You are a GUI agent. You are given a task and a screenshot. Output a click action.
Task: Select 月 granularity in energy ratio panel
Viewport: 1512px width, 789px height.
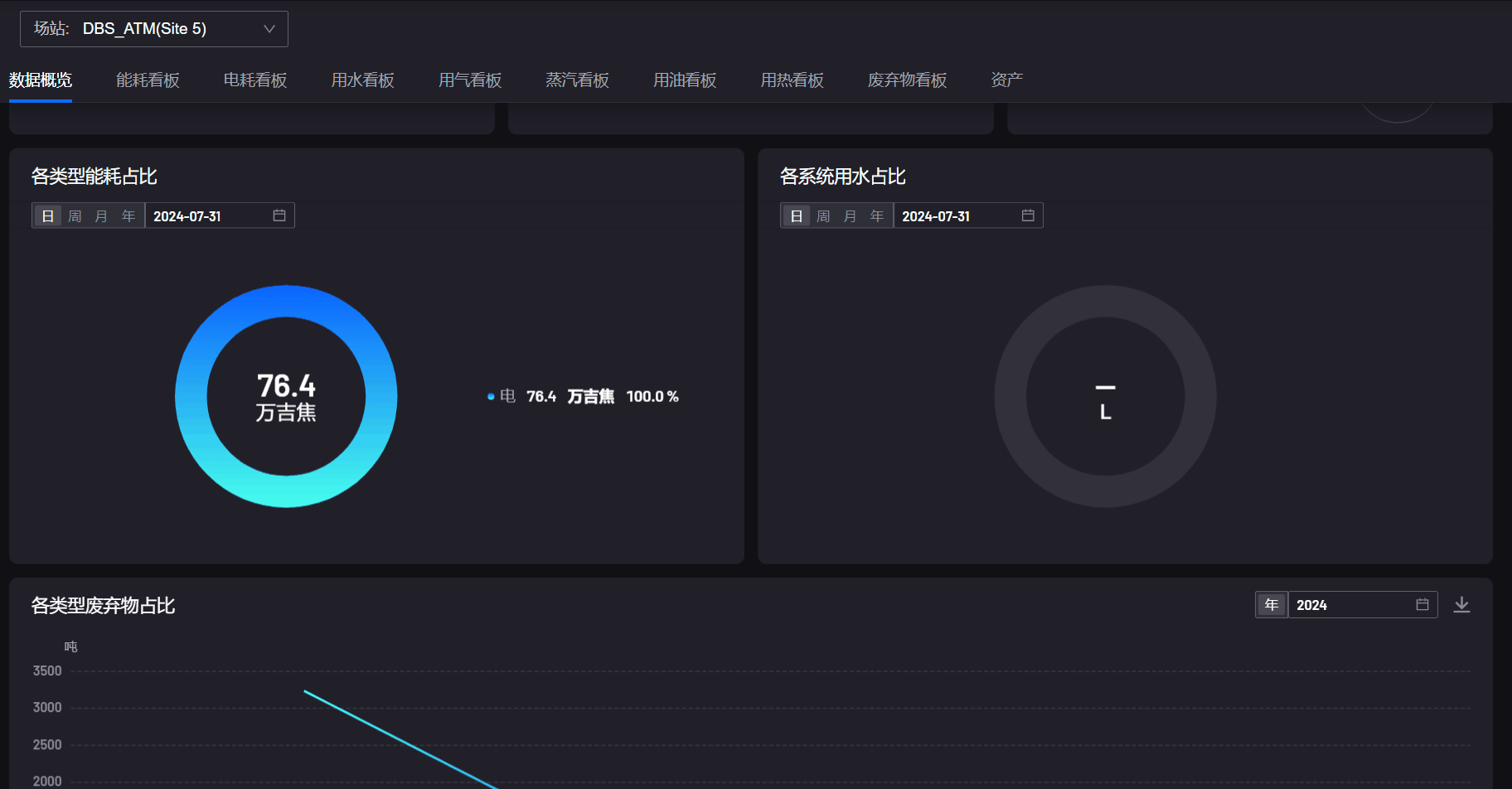(101, 216)
